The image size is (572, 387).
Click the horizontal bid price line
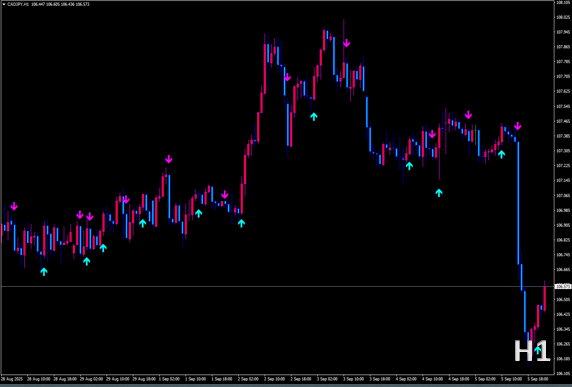277,287
